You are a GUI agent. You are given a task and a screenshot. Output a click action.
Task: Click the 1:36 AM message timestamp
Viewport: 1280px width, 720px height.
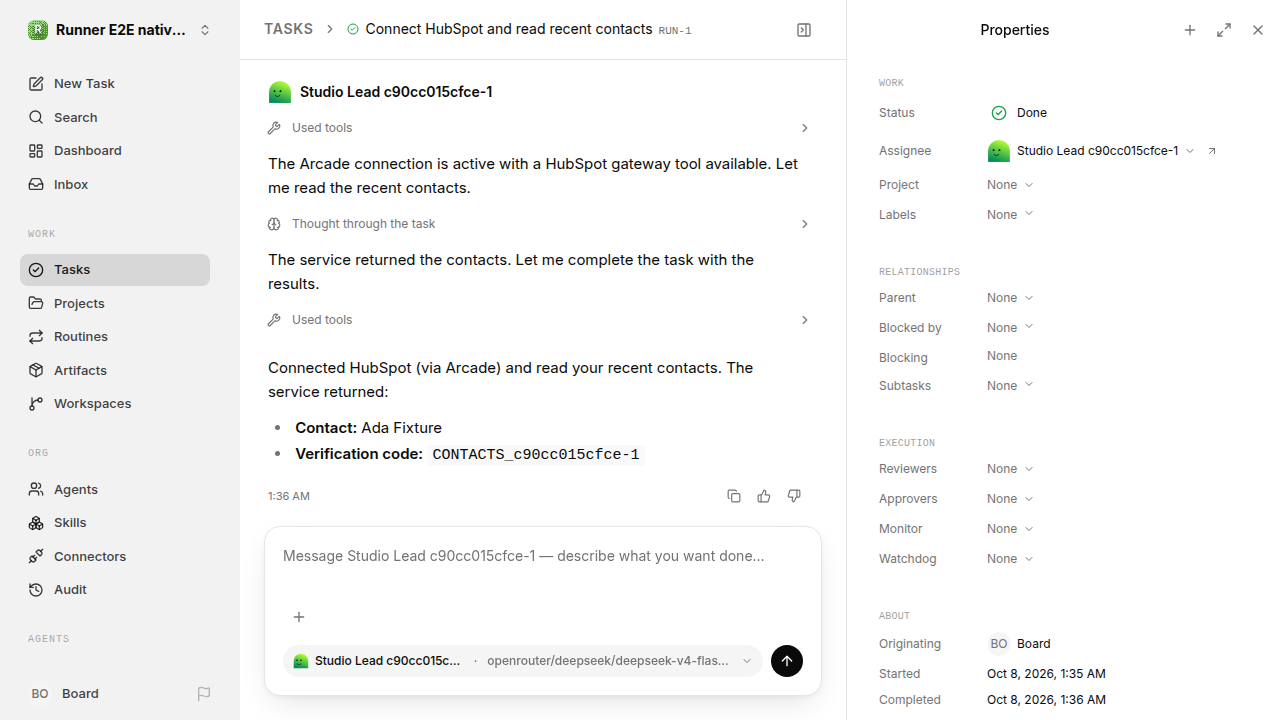click(x=289, y=496)
